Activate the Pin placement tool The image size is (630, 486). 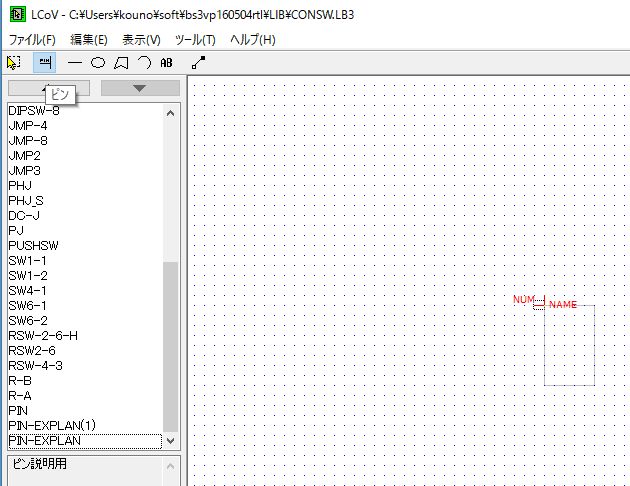pos(45,63)
